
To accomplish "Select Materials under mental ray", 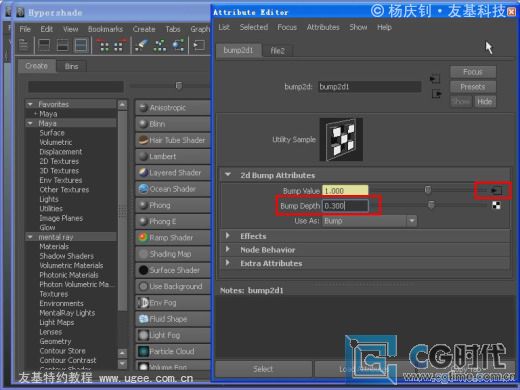I will pos(54,247).
